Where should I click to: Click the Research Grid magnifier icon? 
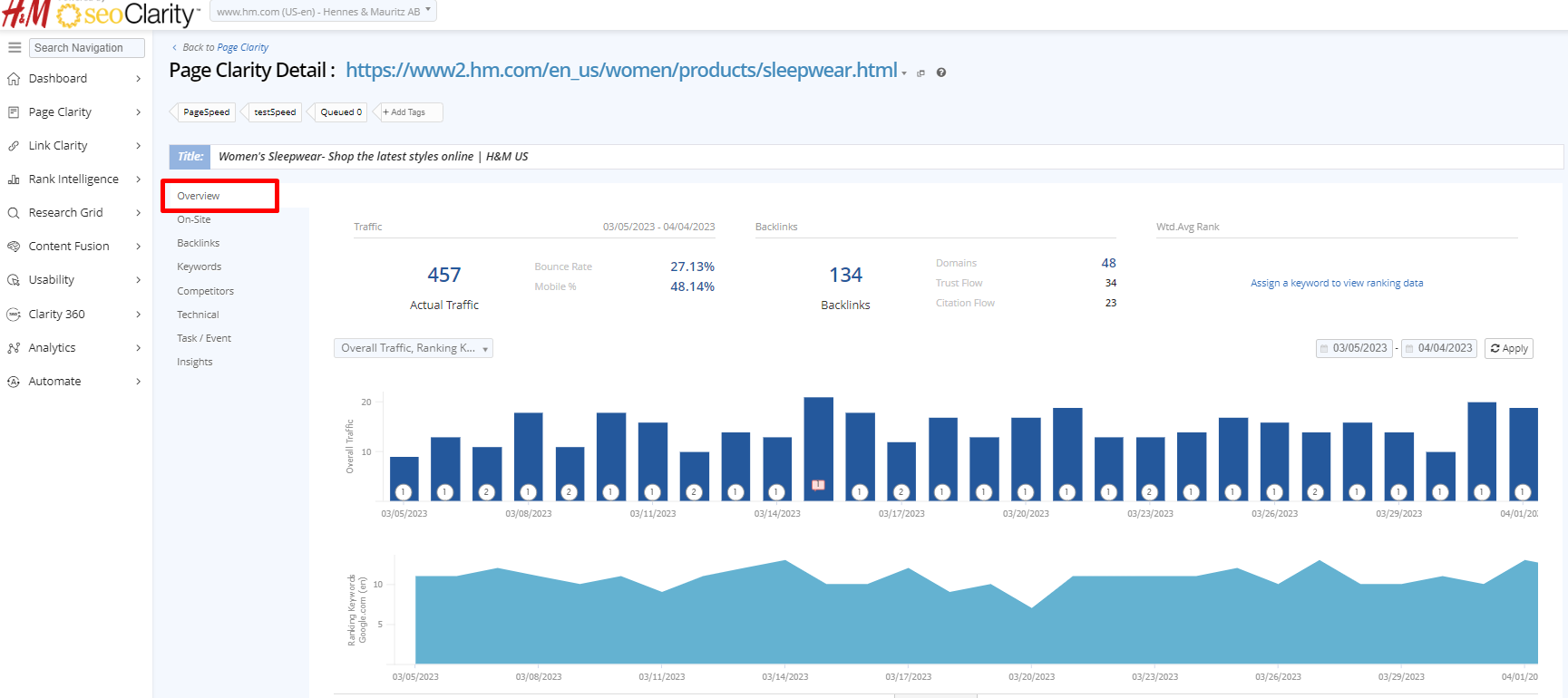[14, 213]
